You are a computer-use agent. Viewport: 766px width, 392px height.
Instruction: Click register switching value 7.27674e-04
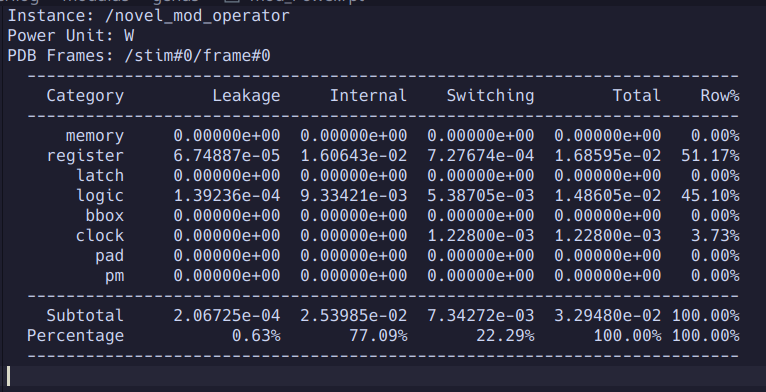tap(481, 156)
